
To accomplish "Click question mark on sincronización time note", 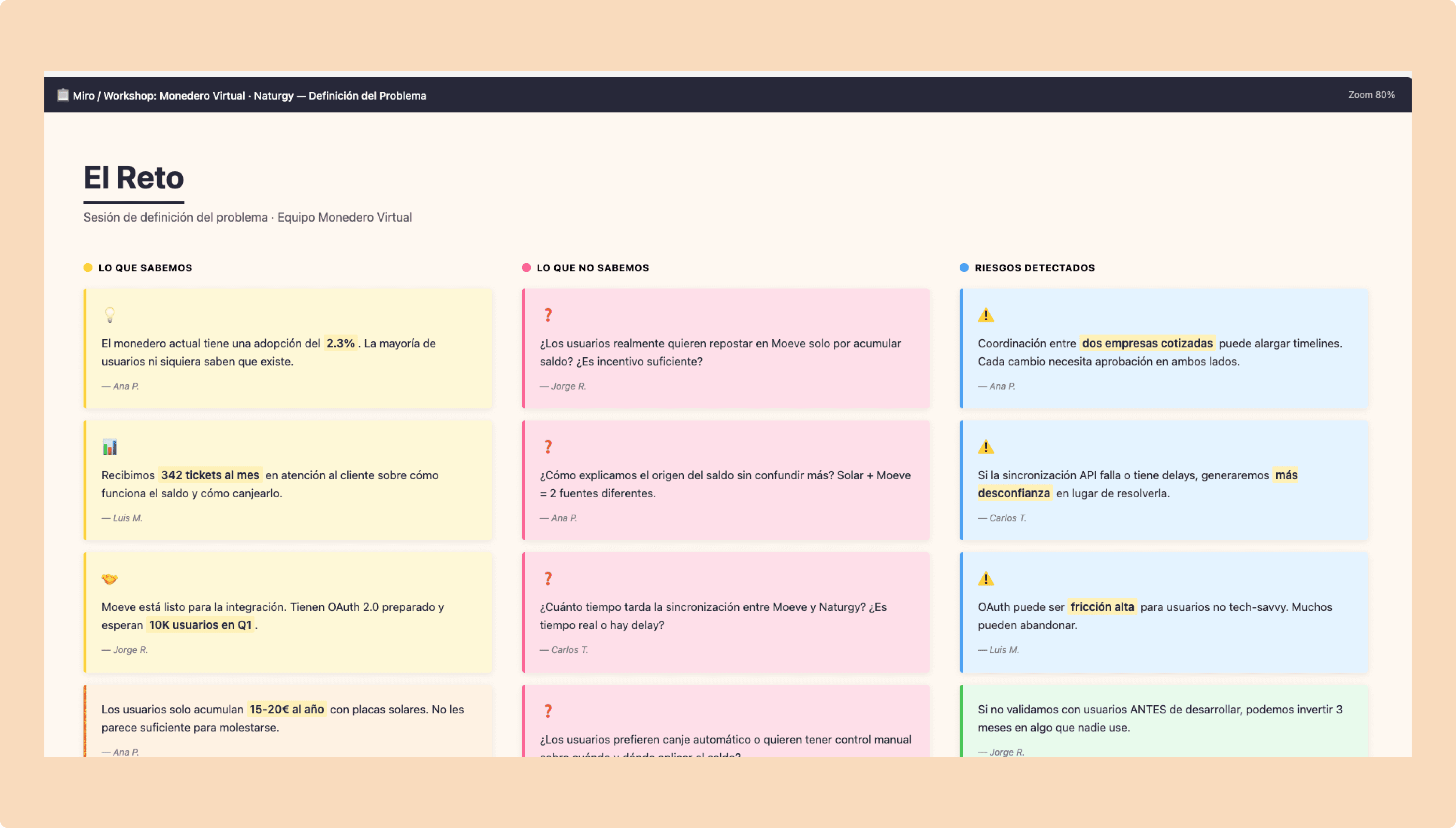I will 548,579.
